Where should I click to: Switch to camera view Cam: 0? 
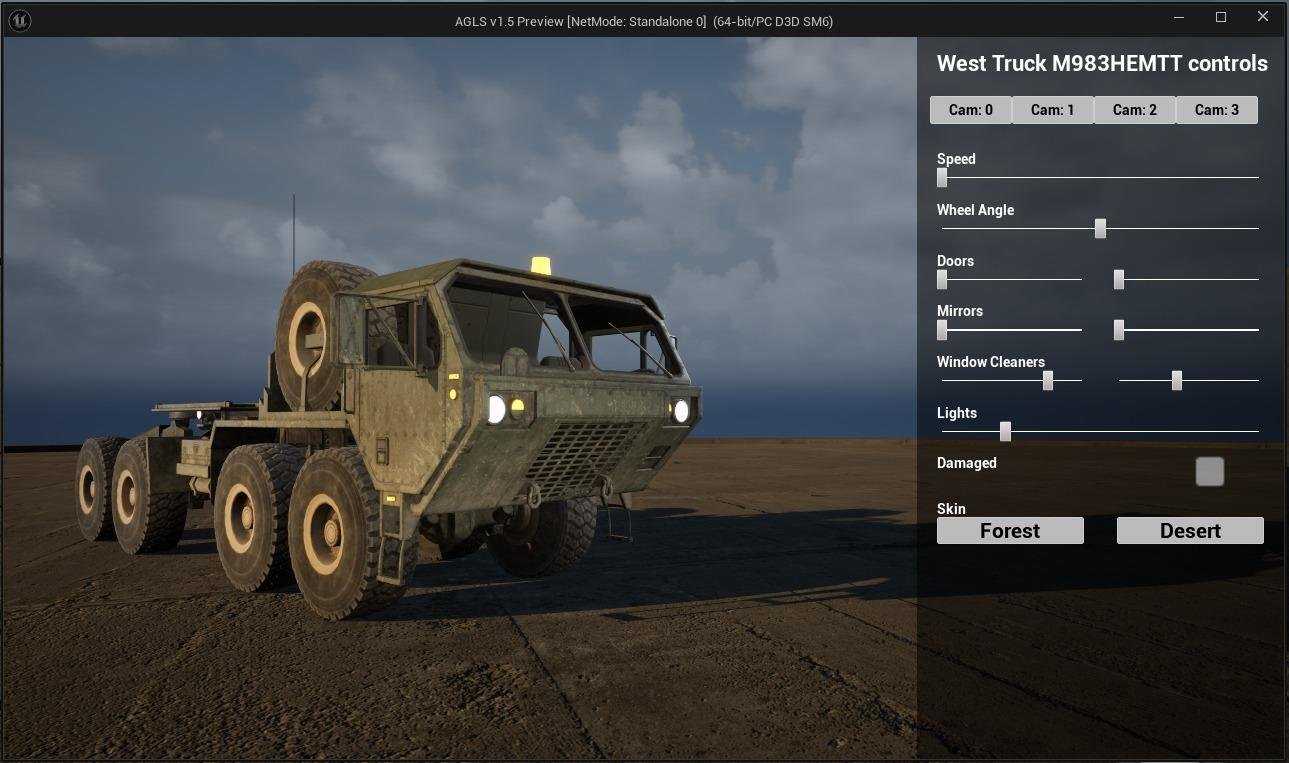[970, 110]
